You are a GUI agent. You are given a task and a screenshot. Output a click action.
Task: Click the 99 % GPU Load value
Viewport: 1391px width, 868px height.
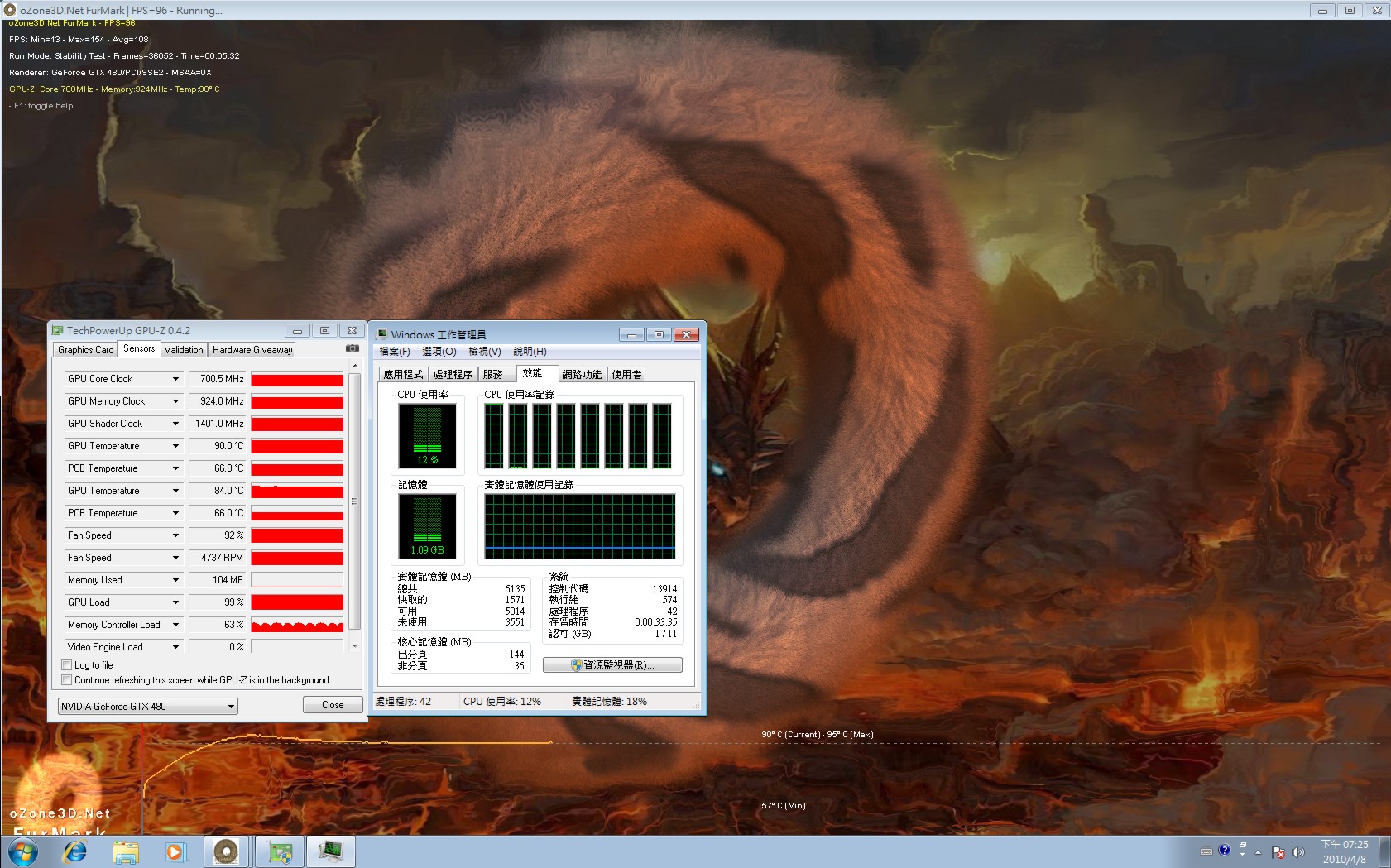pyautogui.click(x=218, y=602)
